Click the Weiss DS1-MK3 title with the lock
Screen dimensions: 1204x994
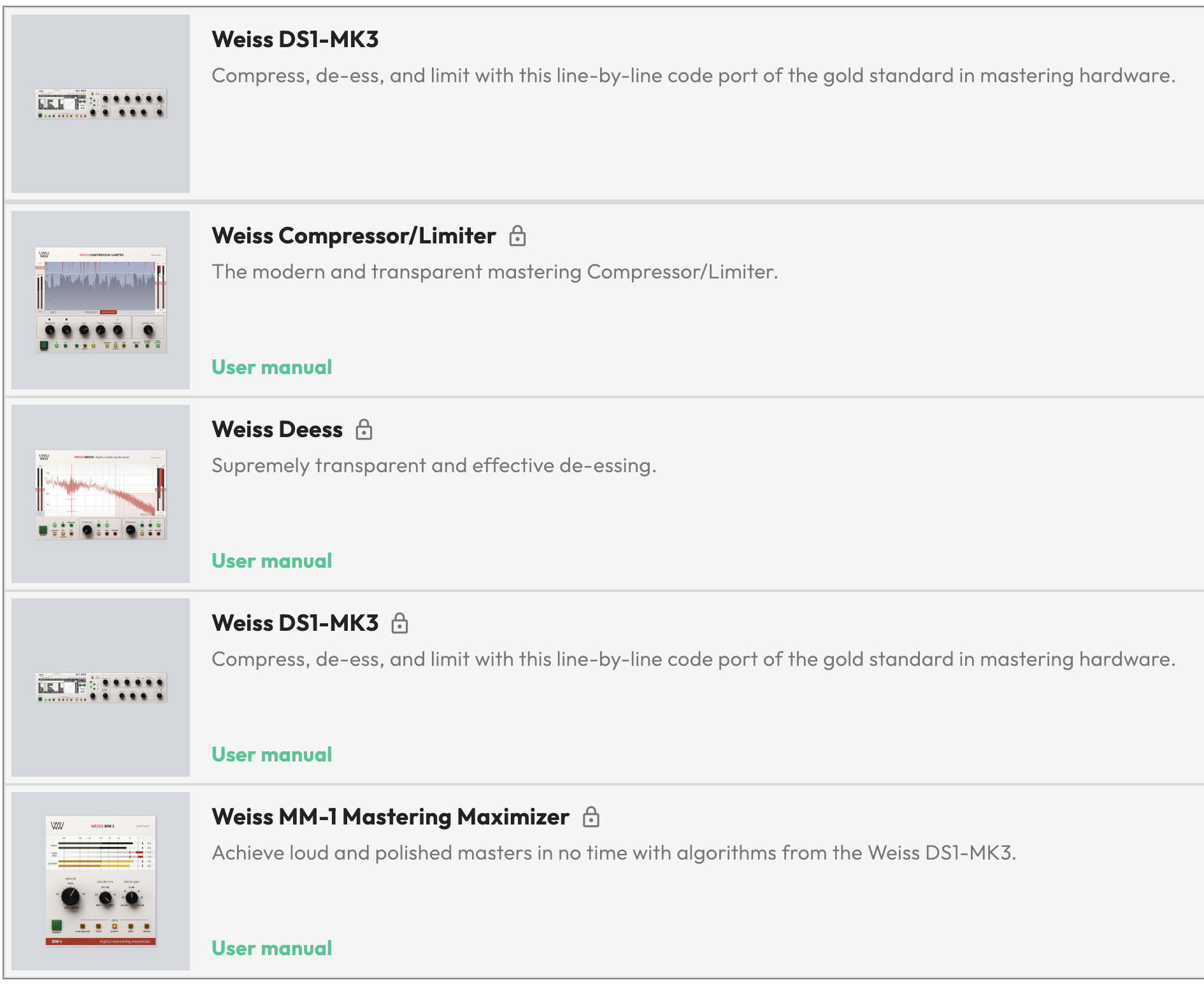[295, 623]
